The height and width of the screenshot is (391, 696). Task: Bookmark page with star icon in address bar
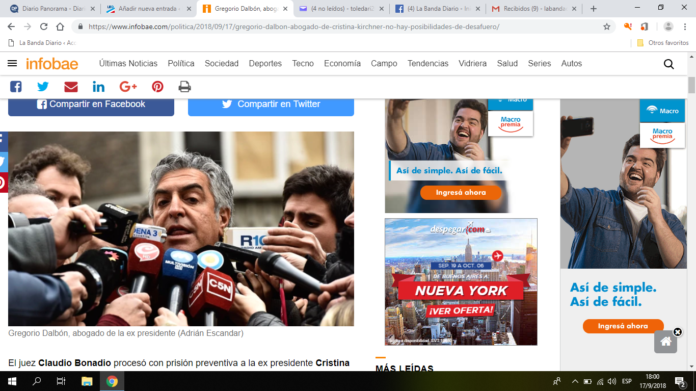pos(607,27)
